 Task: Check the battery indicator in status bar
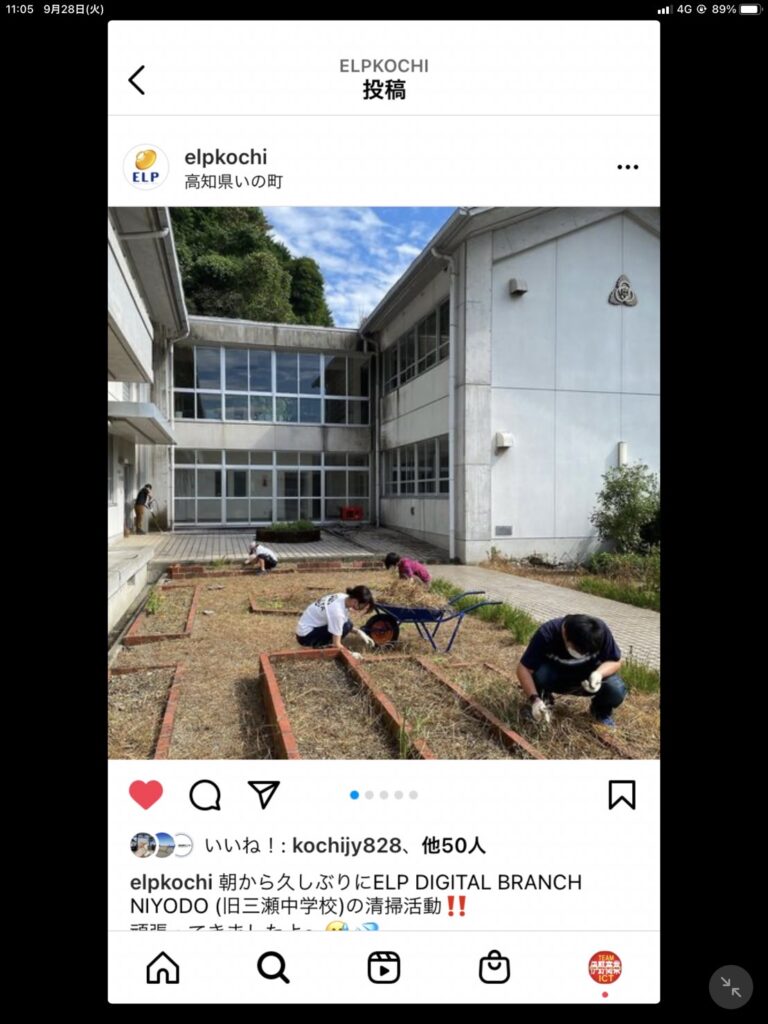(750, 9)
